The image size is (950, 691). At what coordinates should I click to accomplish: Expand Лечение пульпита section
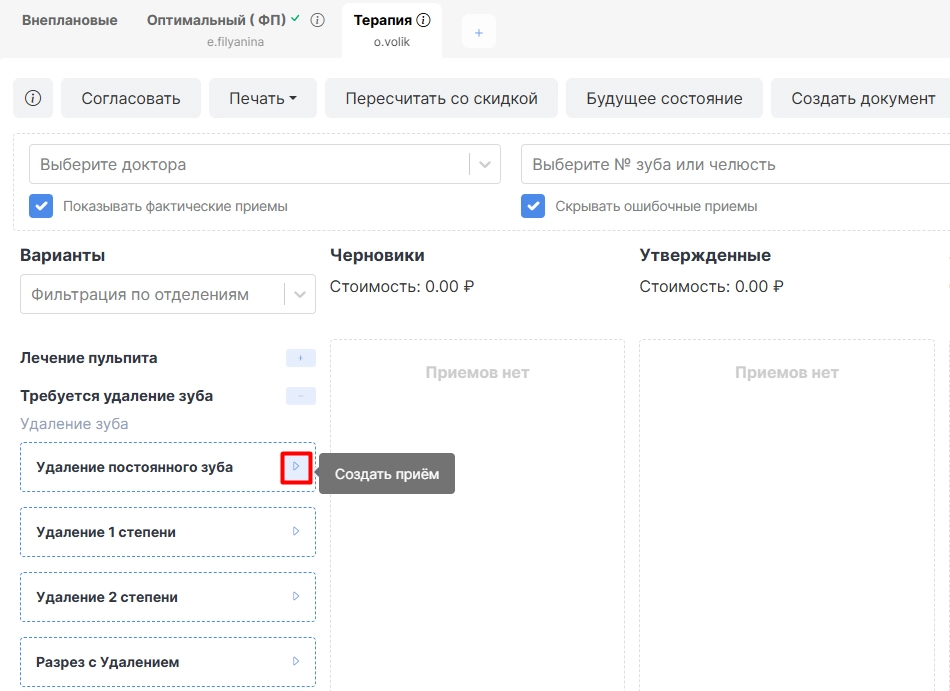pyautogui.click(x=301, y=358)
